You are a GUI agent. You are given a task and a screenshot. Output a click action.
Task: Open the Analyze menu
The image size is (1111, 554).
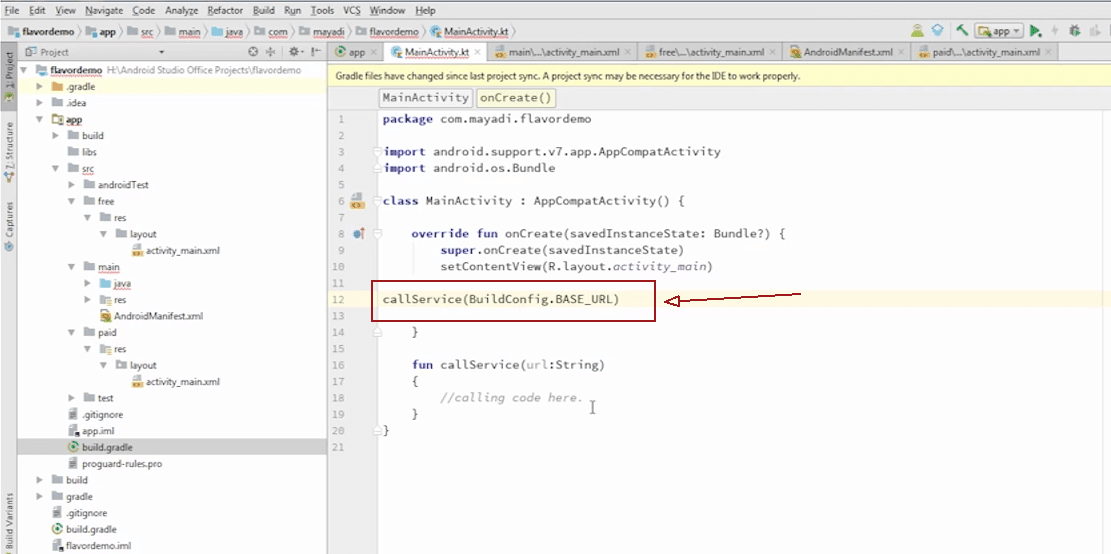181,11
